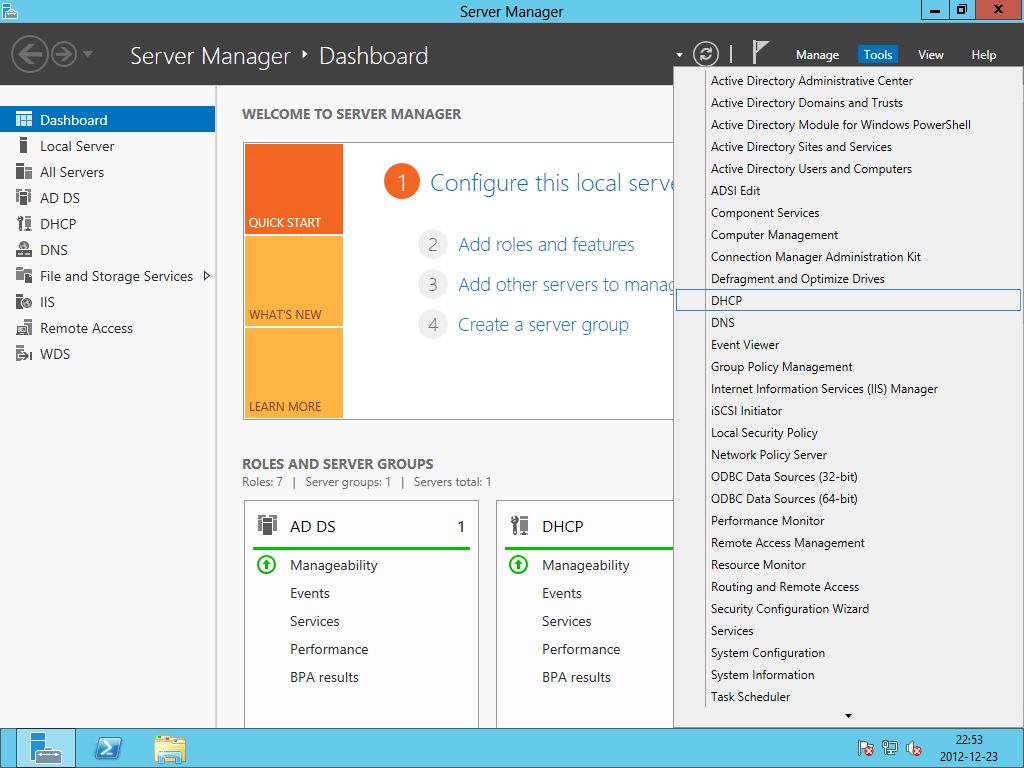
Task: Click the DNS sidebar icon
Action: tap(24, 249)
